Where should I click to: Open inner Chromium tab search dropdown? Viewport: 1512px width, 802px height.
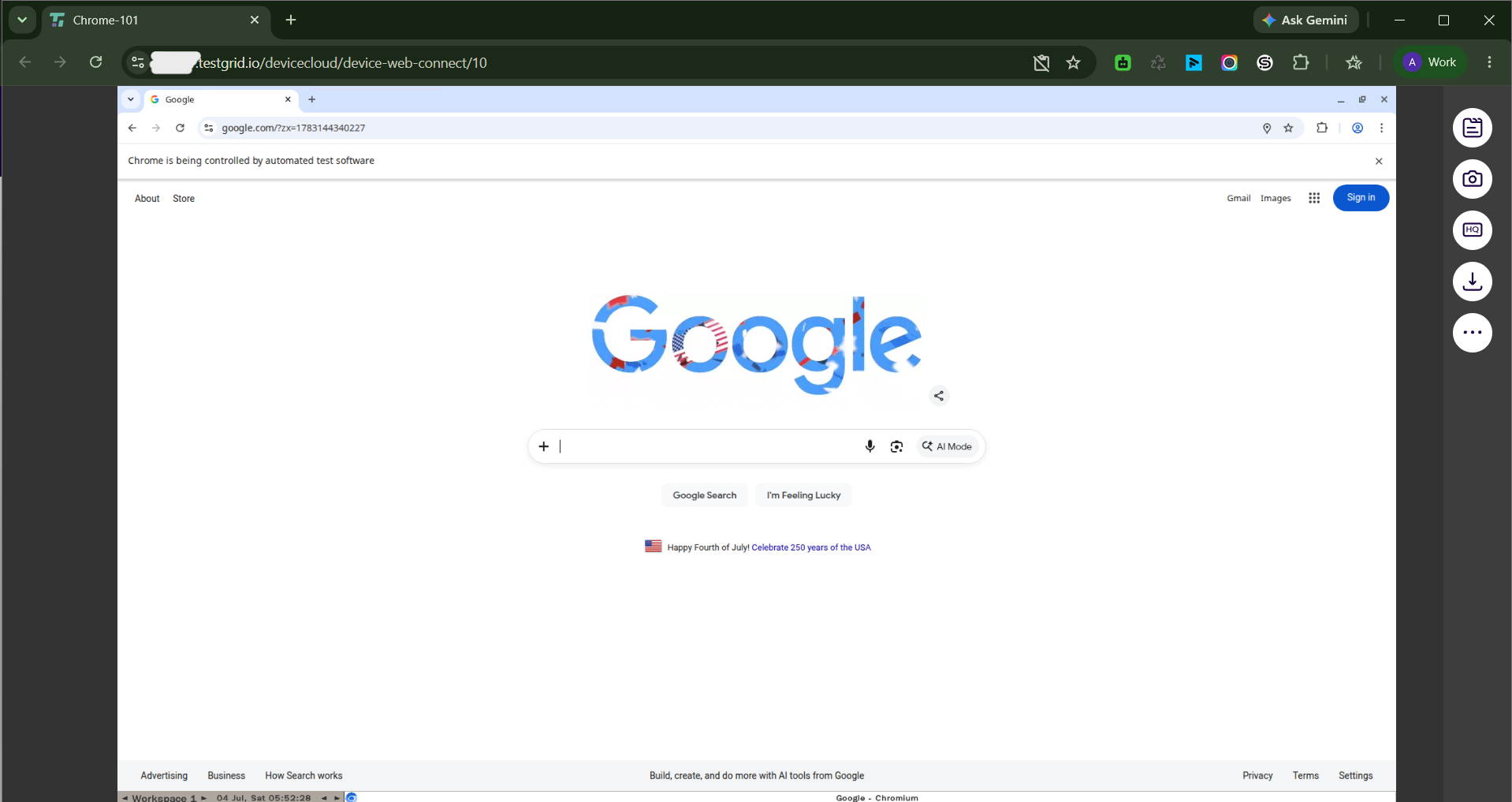tap(131, 99)
